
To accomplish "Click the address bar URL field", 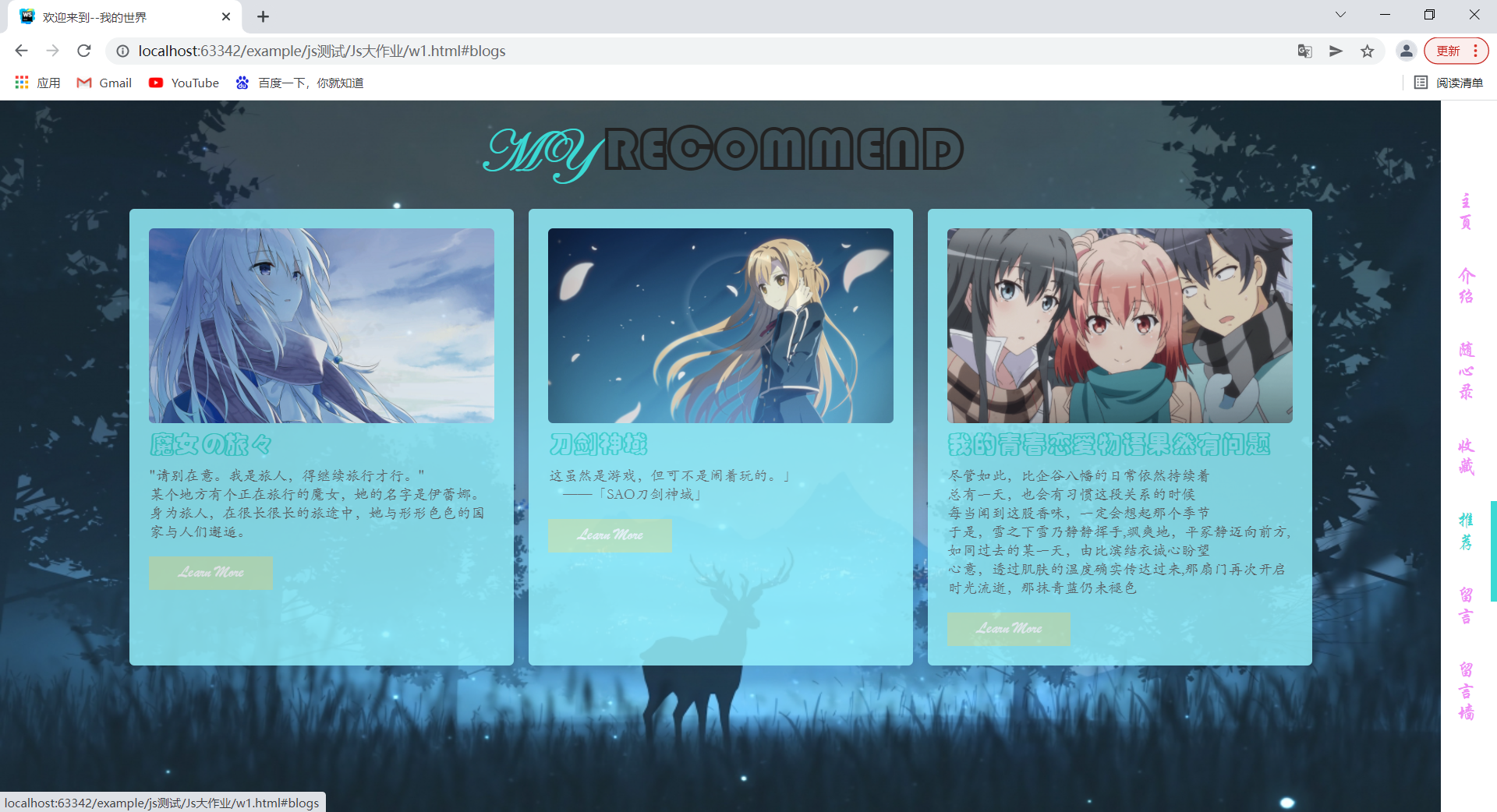I will point(702,51).
